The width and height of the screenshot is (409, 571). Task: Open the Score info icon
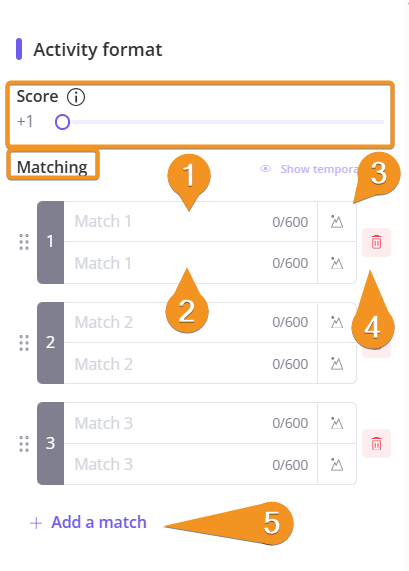coord(76,97)
